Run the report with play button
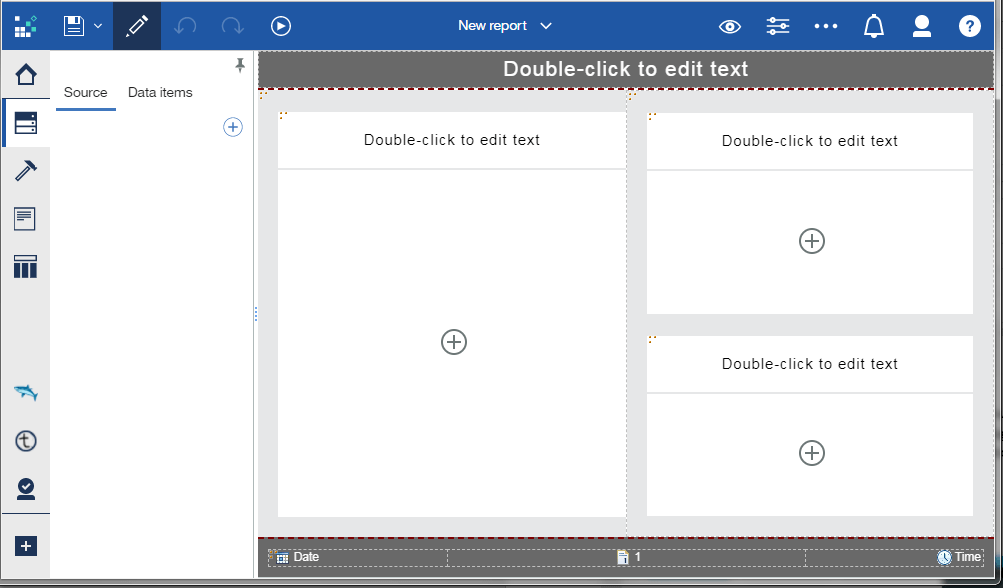This screenshot has width=1003, height=588. [281, 26]
